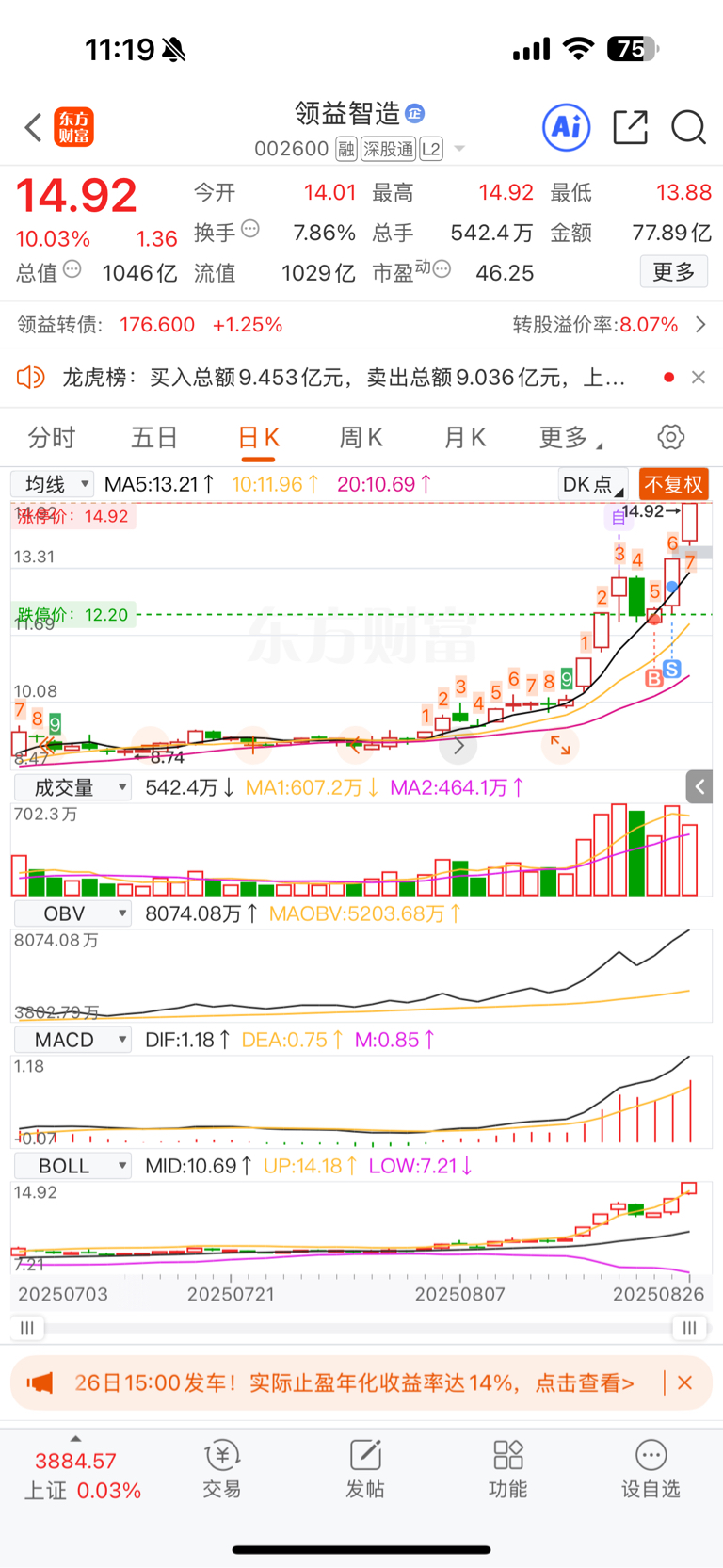Tap the 转股溢价率:8.07% text
Image resolution: width=723 pixels, height=1568 pixels.
pyautogui.click(x=595, y=325)
